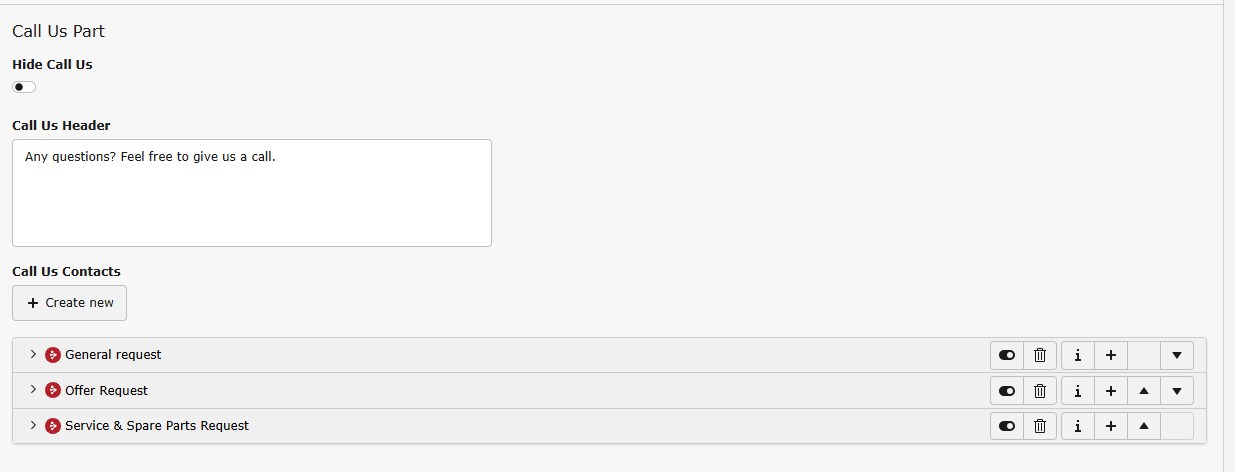Delete the Offer Request contact
1235x472 pixels.
point(1040,391)
